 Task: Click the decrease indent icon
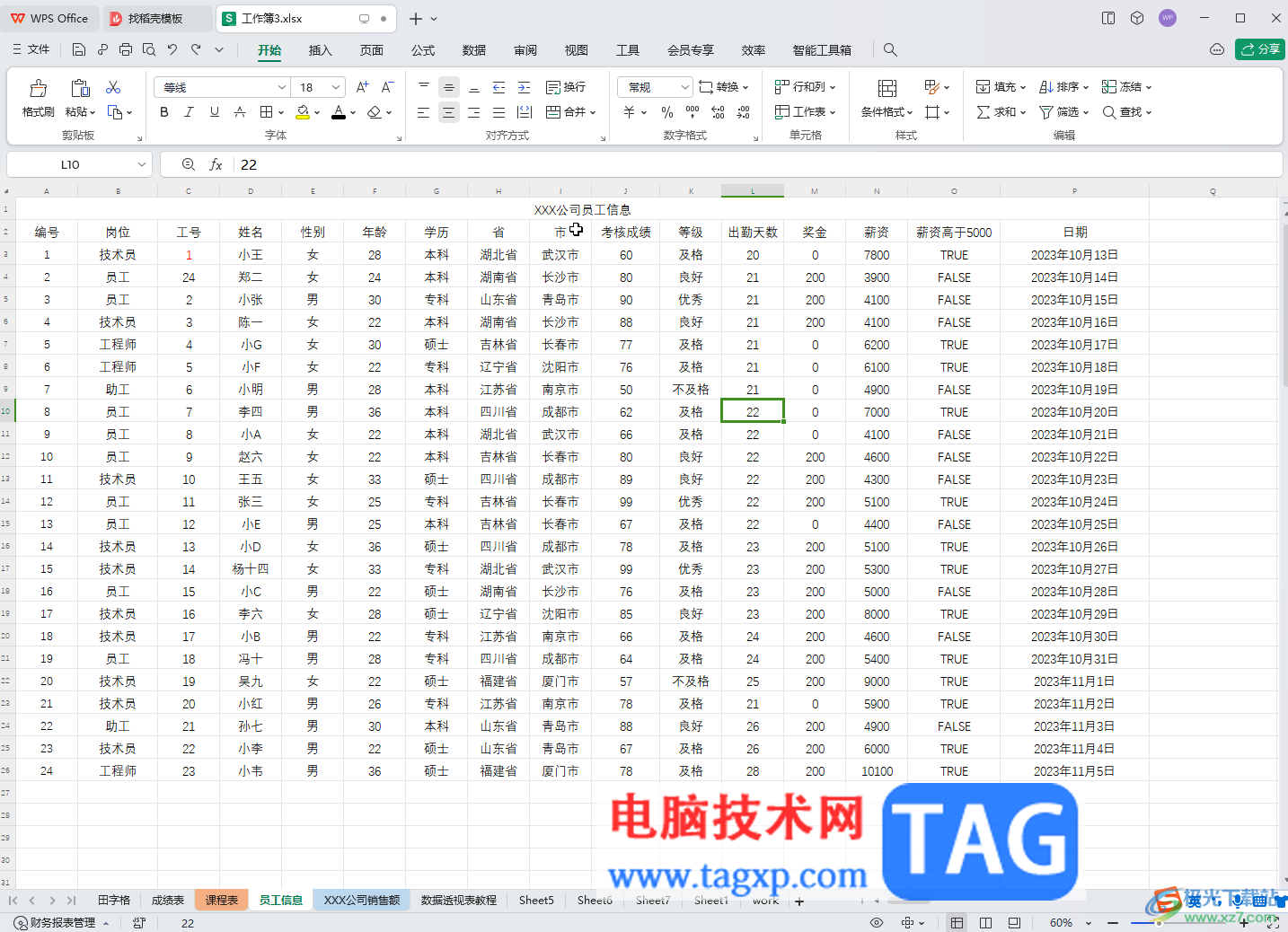coord(499,87)
